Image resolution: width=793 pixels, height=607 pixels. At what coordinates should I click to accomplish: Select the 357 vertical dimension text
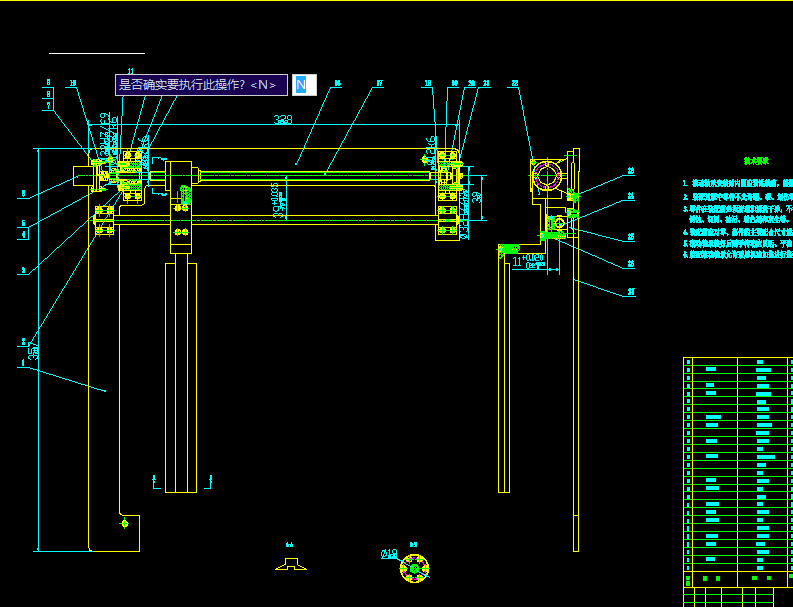34,352
